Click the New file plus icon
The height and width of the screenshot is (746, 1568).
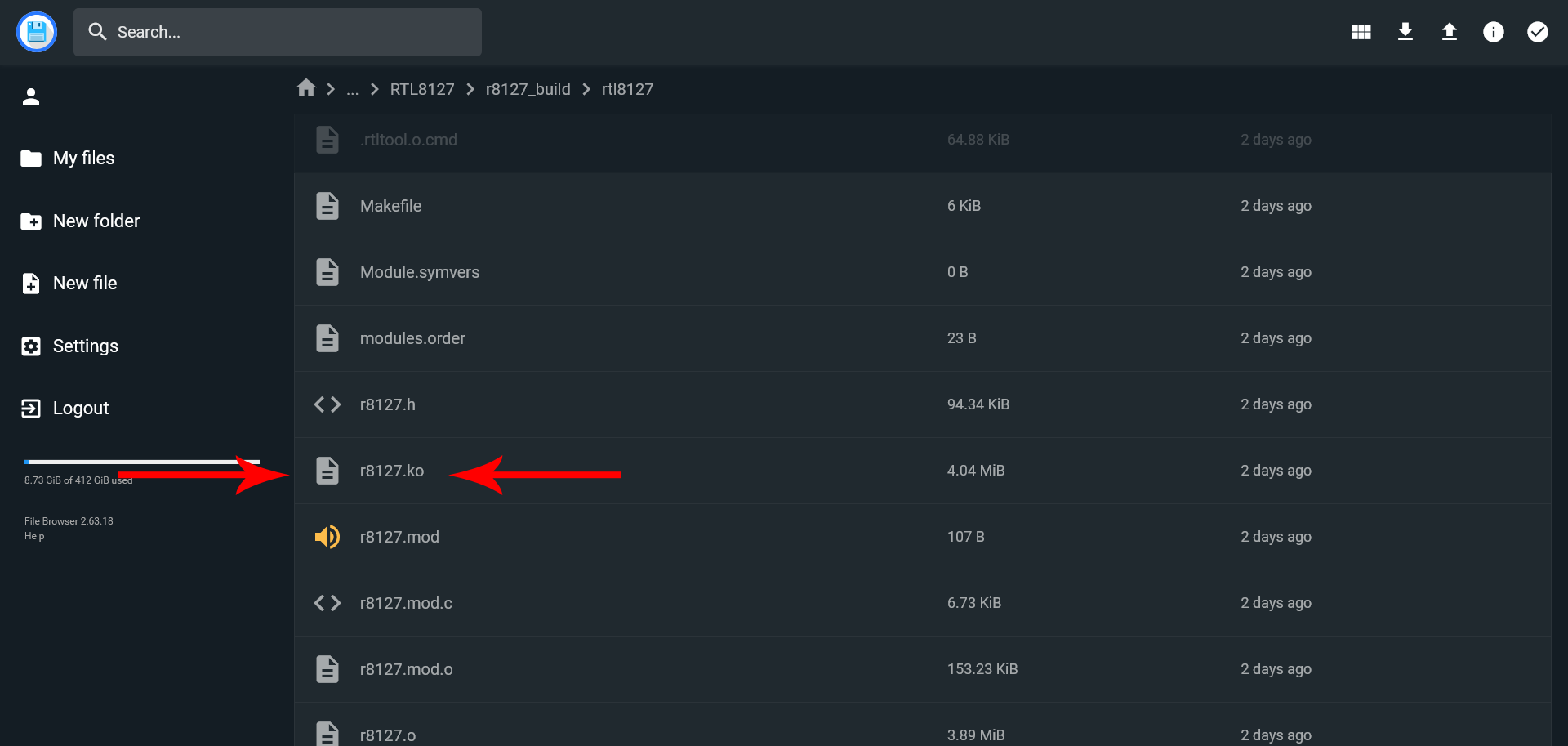31,283
